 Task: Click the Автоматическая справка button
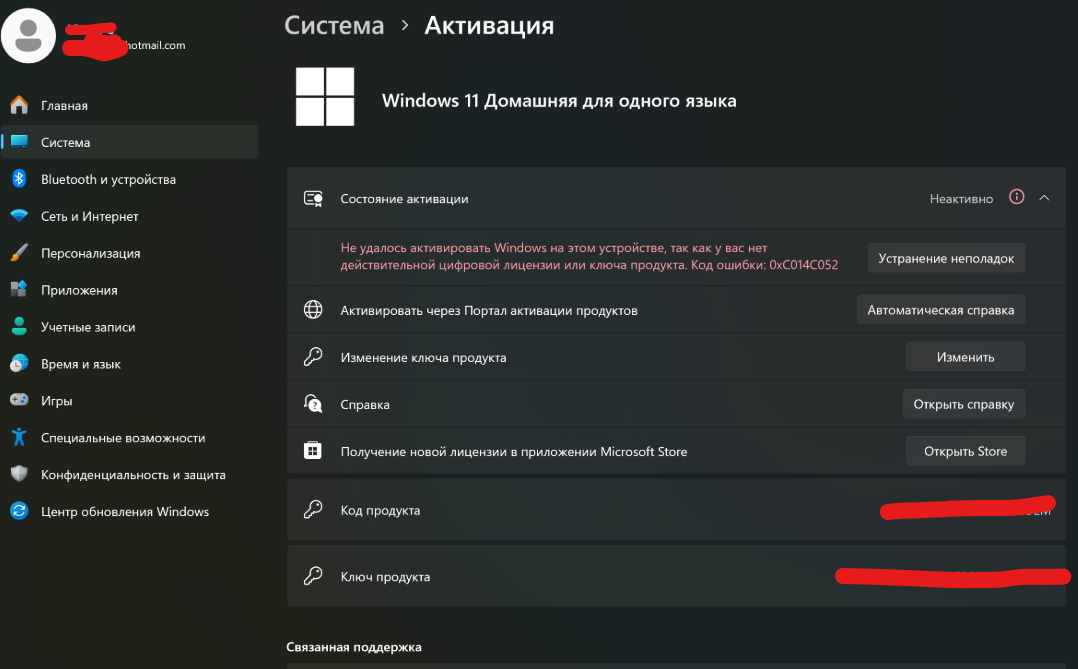coord(940,309)
